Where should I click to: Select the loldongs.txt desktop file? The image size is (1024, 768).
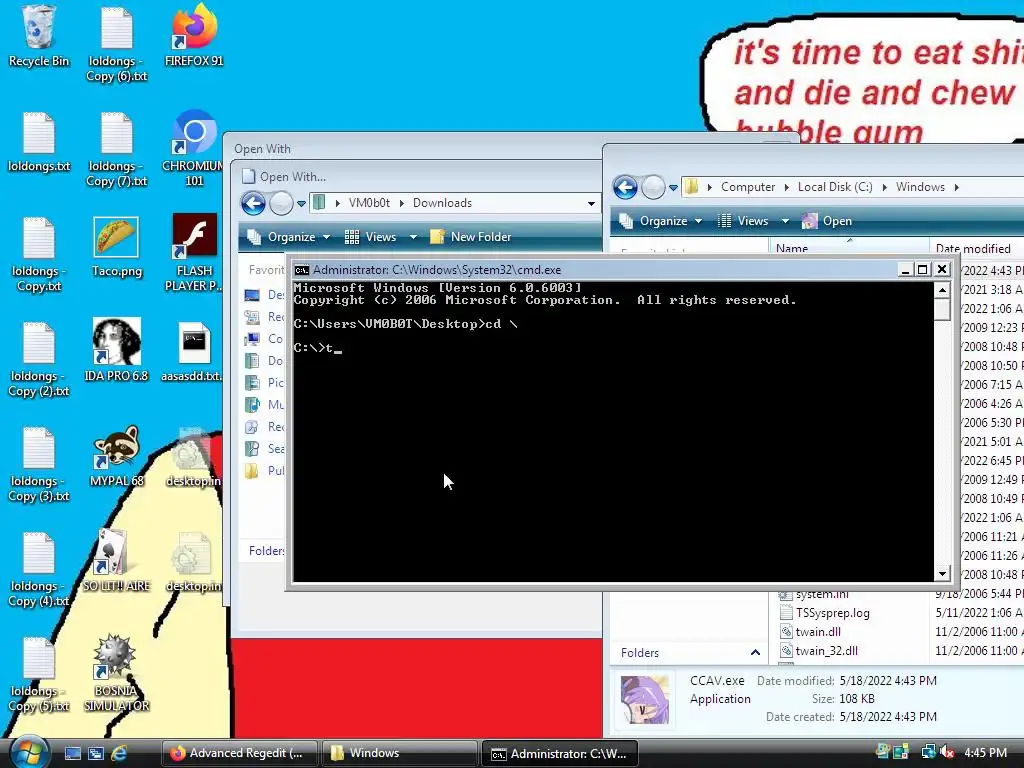click(39, 142)
